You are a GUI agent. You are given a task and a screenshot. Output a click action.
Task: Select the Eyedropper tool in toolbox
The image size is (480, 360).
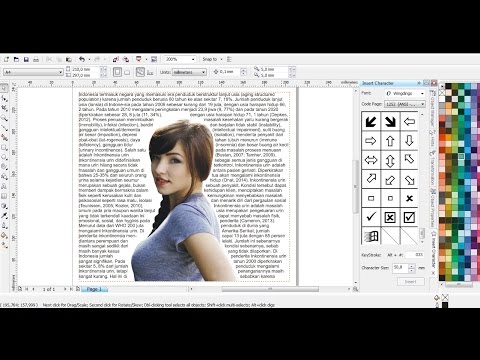tap(4, 216)
